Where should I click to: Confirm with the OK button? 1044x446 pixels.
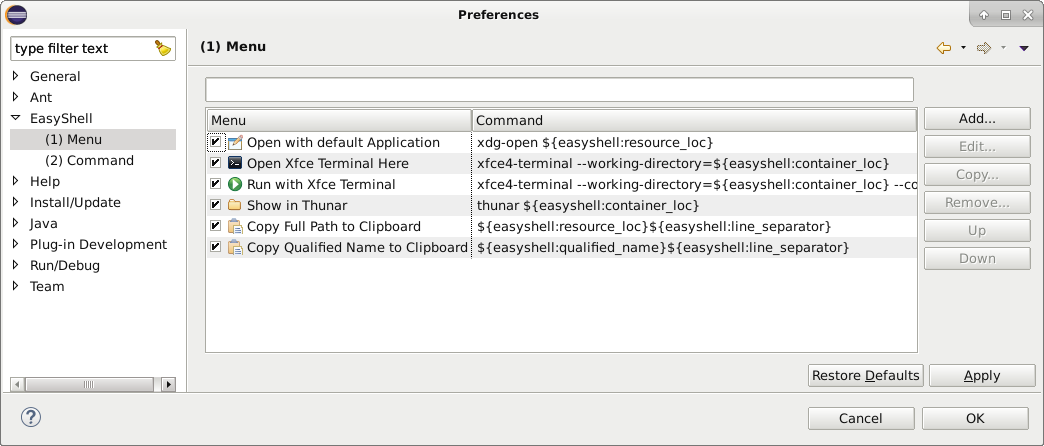coord(975,418)
